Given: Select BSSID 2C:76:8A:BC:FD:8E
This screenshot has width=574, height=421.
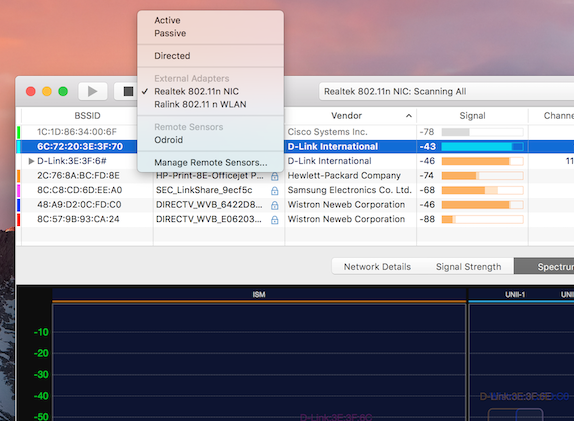Looking at the screenshot, I should (x=78, y=176).
